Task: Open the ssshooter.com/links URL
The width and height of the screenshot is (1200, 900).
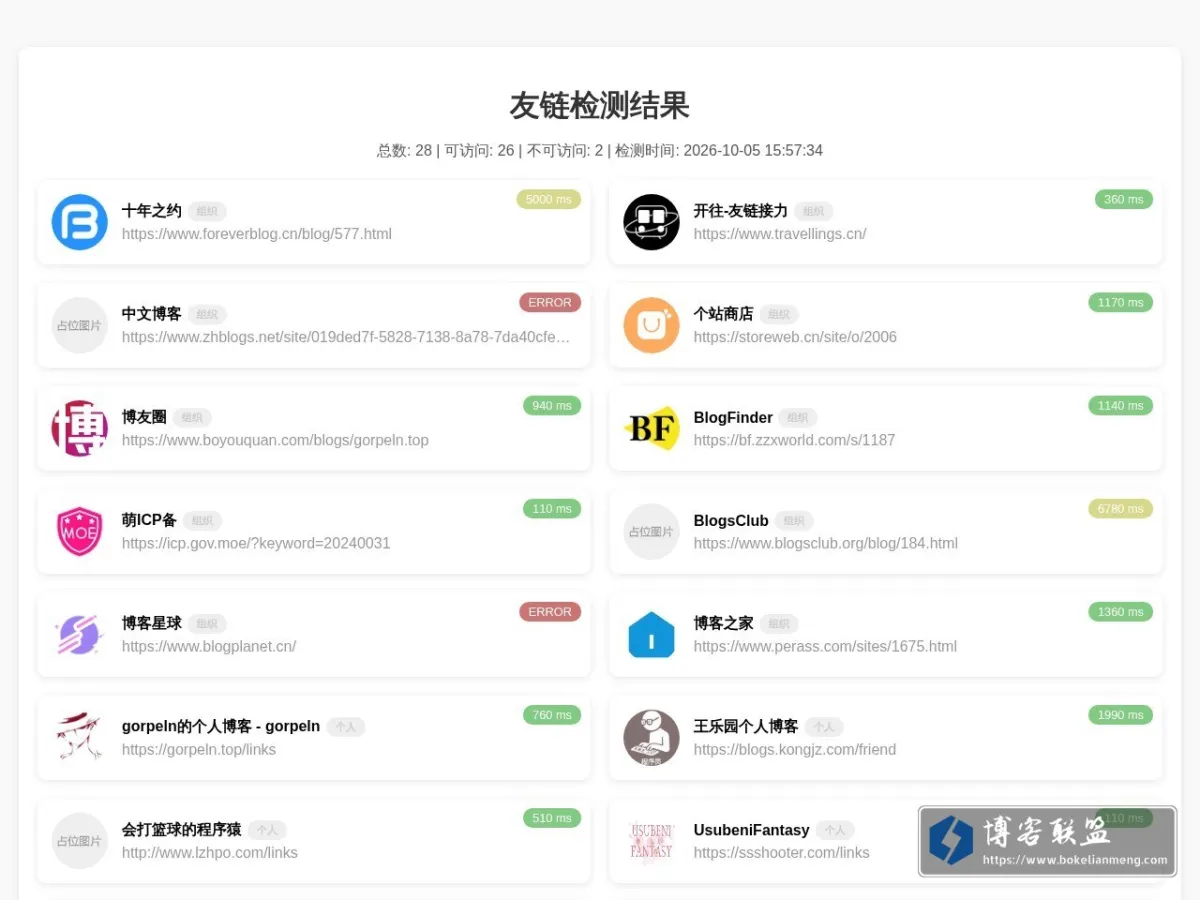Action: 782,852
